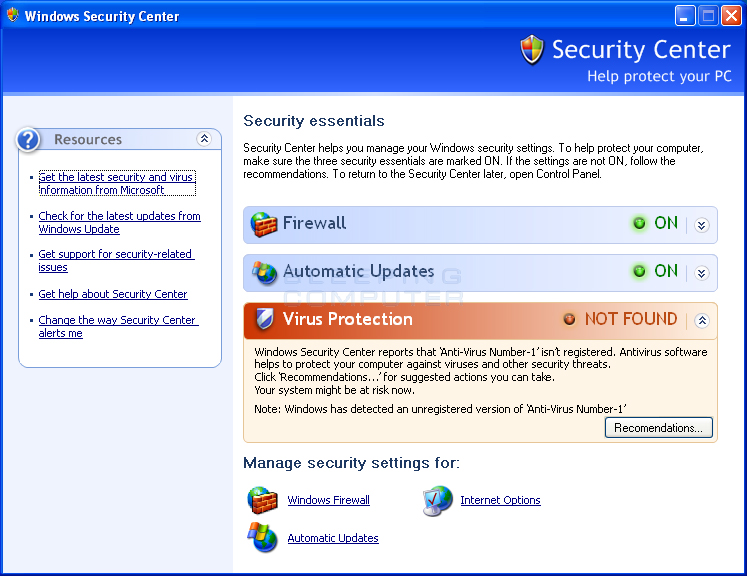747x576 pixels.
Task: Collapse the Resources panel
Action: pos(204,139)
